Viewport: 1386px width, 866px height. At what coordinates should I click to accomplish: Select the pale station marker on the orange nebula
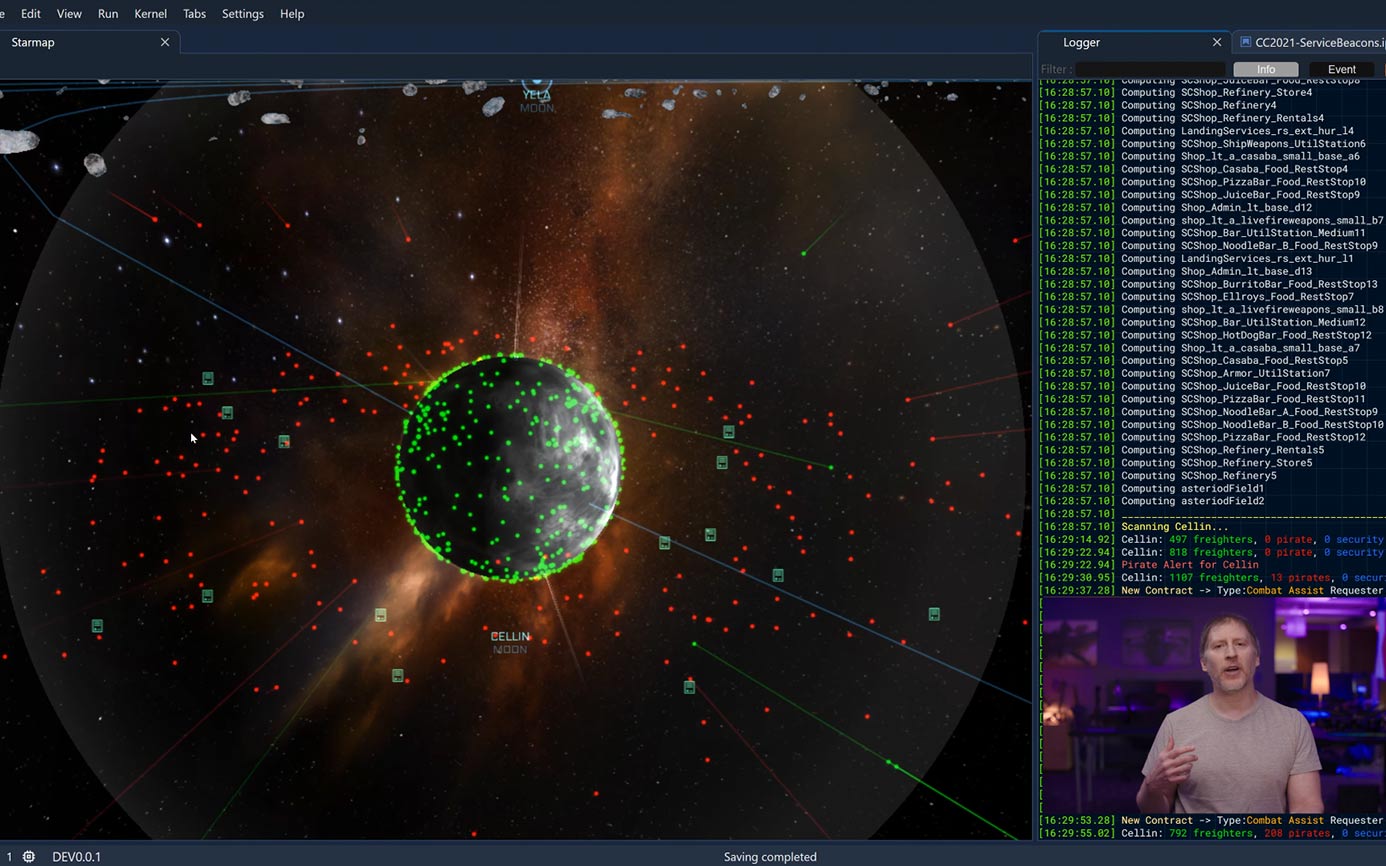[381, 615]
